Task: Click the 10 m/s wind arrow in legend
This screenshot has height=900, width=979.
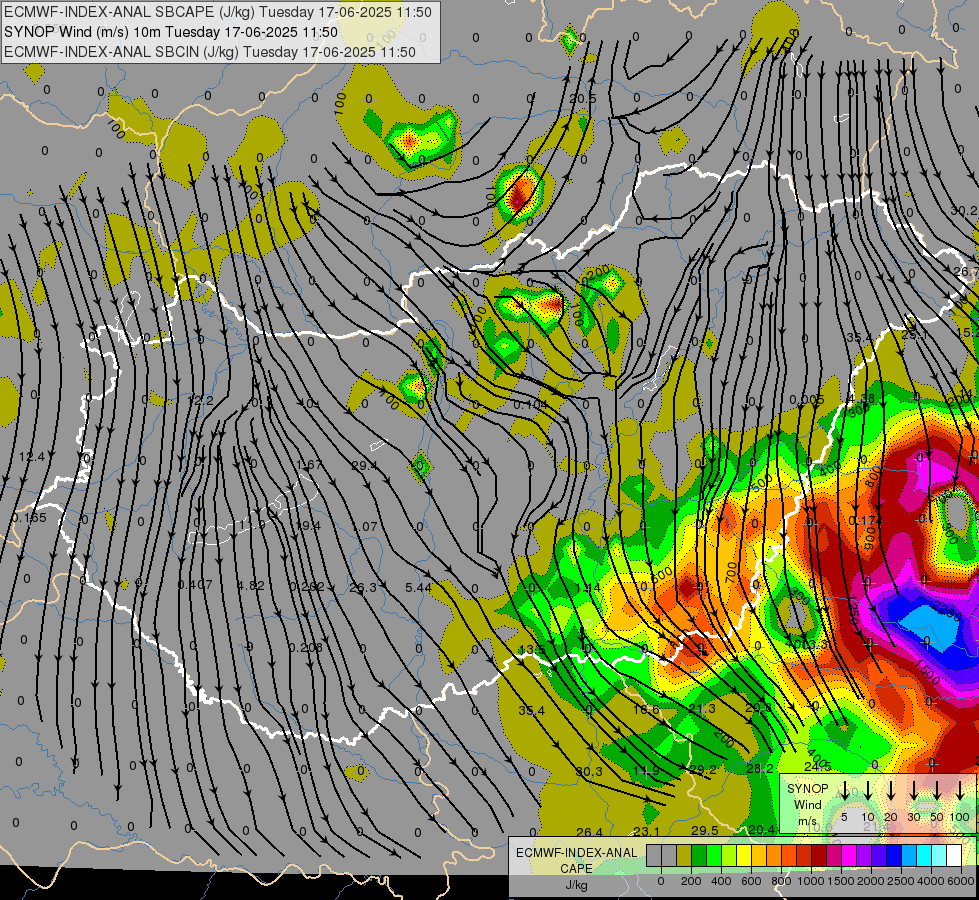Action: pyautogui.click(x=868, y=791)
